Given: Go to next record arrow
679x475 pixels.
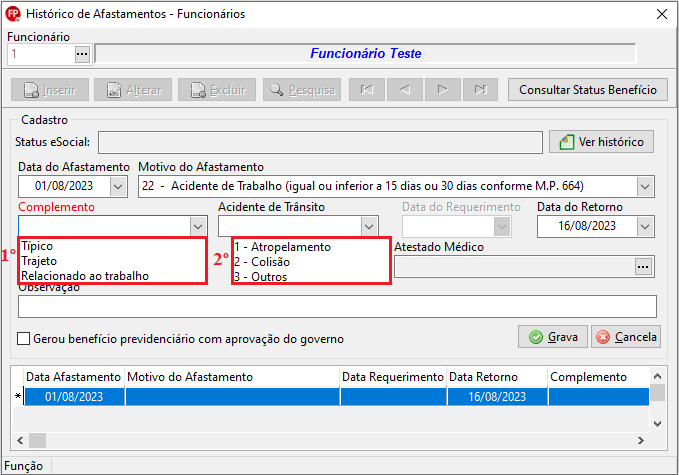Looking at the screenshot, I should click(x=441, y=90).
